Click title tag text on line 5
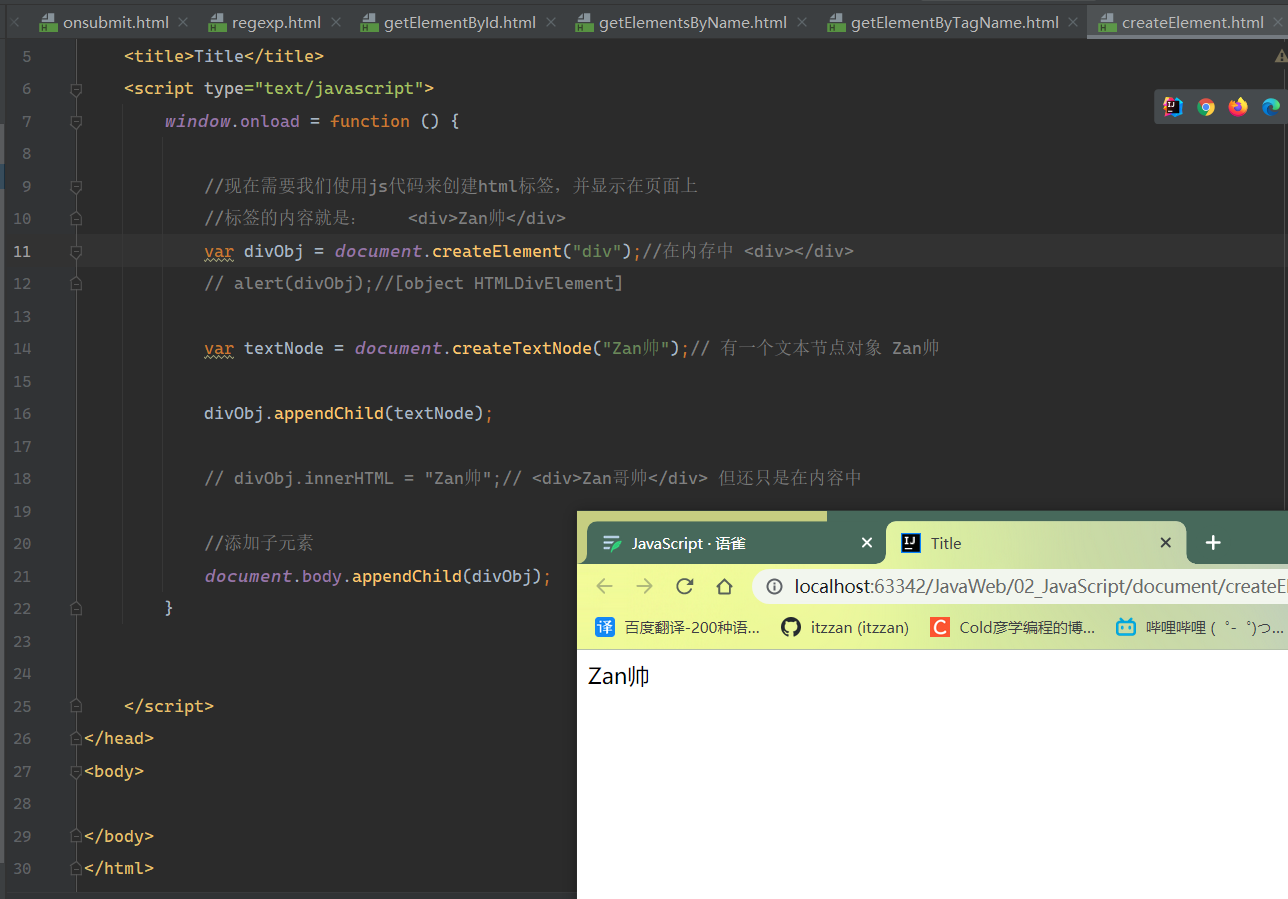Screen dimensions: 1288x899 coord(224,56)
